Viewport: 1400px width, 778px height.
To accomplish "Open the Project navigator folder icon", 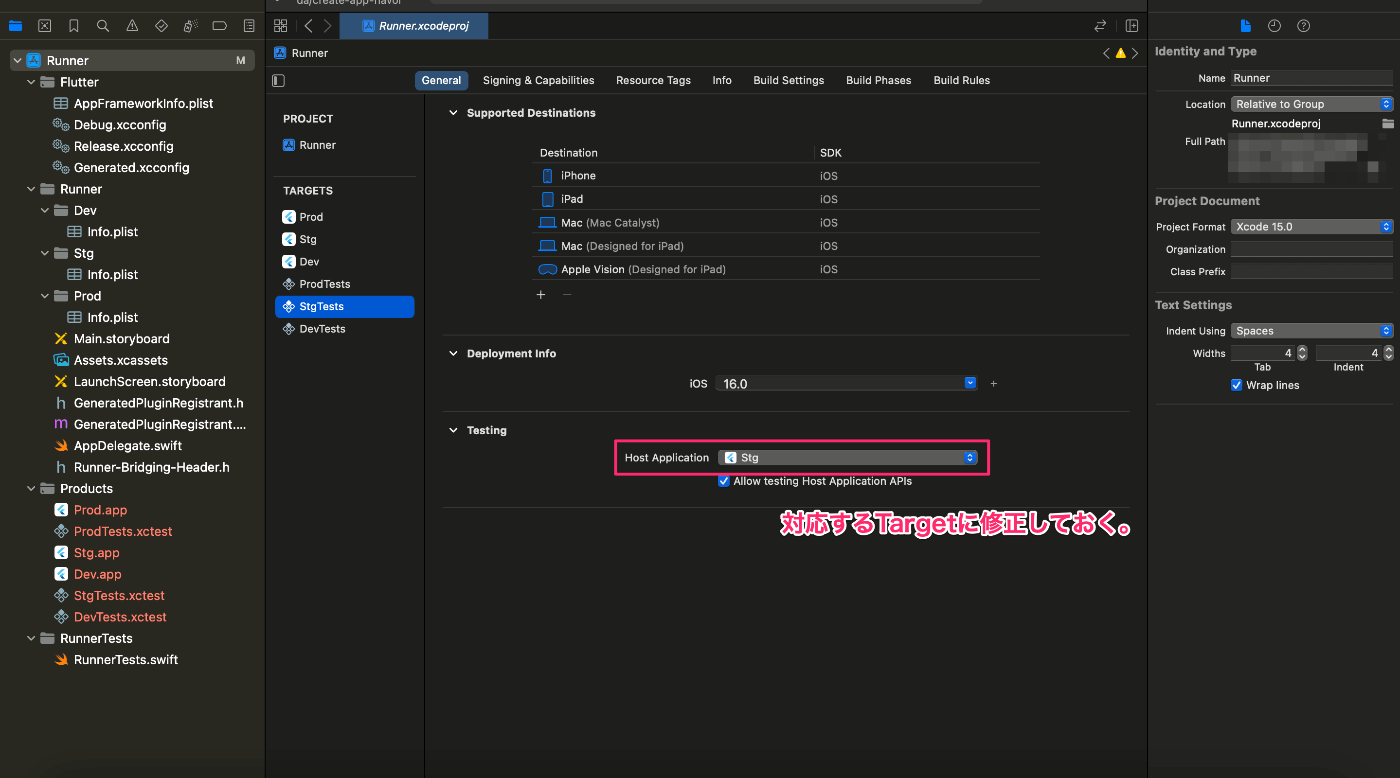I will (15, 26).
